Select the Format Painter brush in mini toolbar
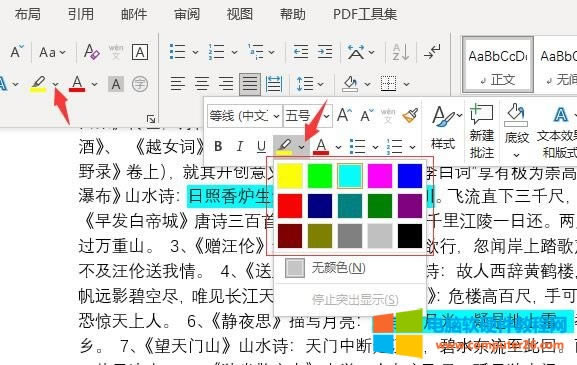 (410, 116)
